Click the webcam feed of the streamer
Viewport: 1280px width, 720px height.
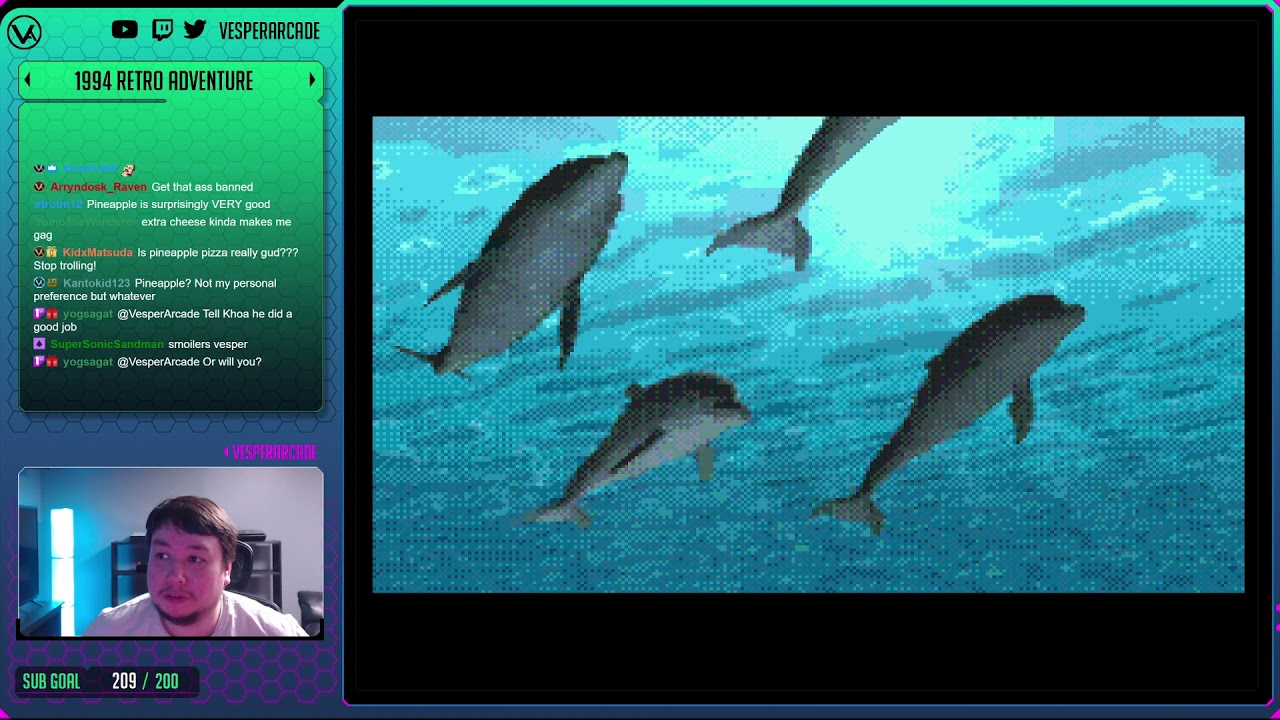click(x=171, y=553)
